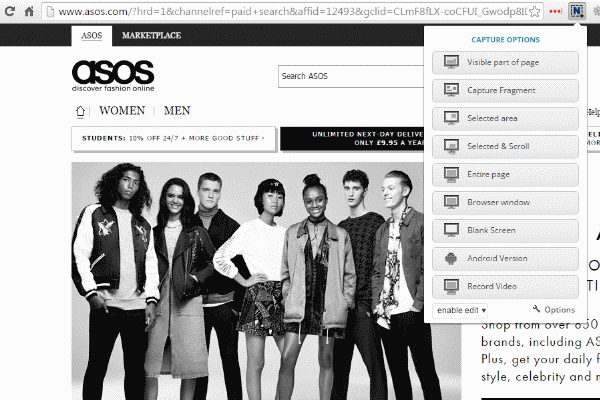Bookmark page with the star icon
The height and width of the screenshot is (400, 600).
[535, 12]
